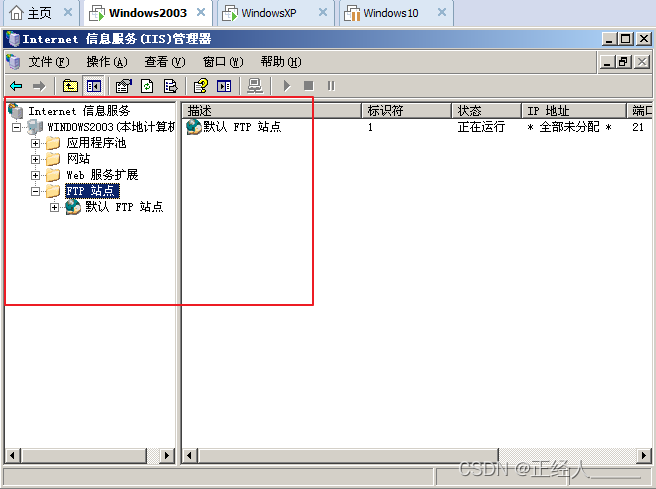The height and width of the screenshot is (489, 656).
Task: Select the FTP 站点 folder in the tree
Action: pos(92,191)
